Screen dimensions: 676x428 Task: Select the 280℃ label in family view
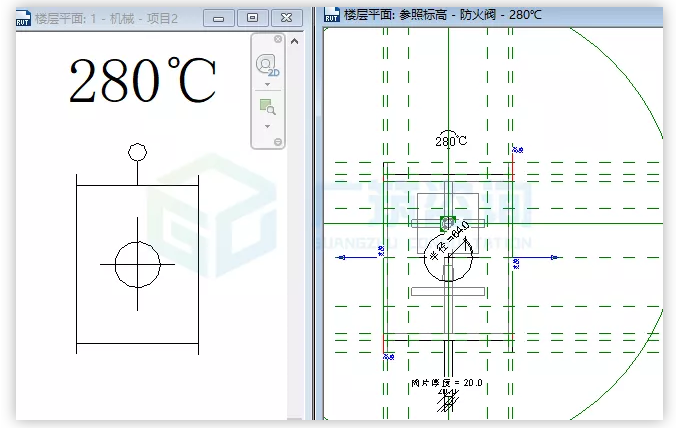click(x=451, y=141)
